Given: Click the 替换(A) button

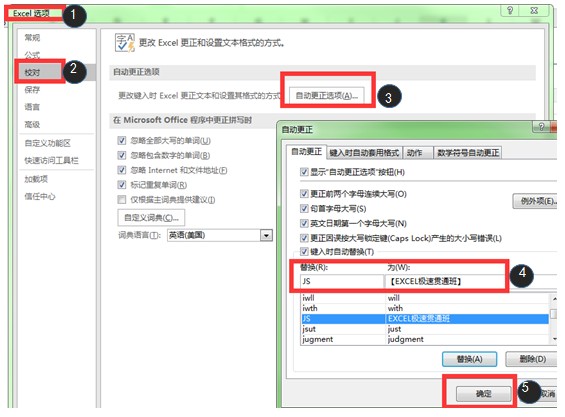Looking at the screenshot, I should pyautogui.click(x=470, y=359).
